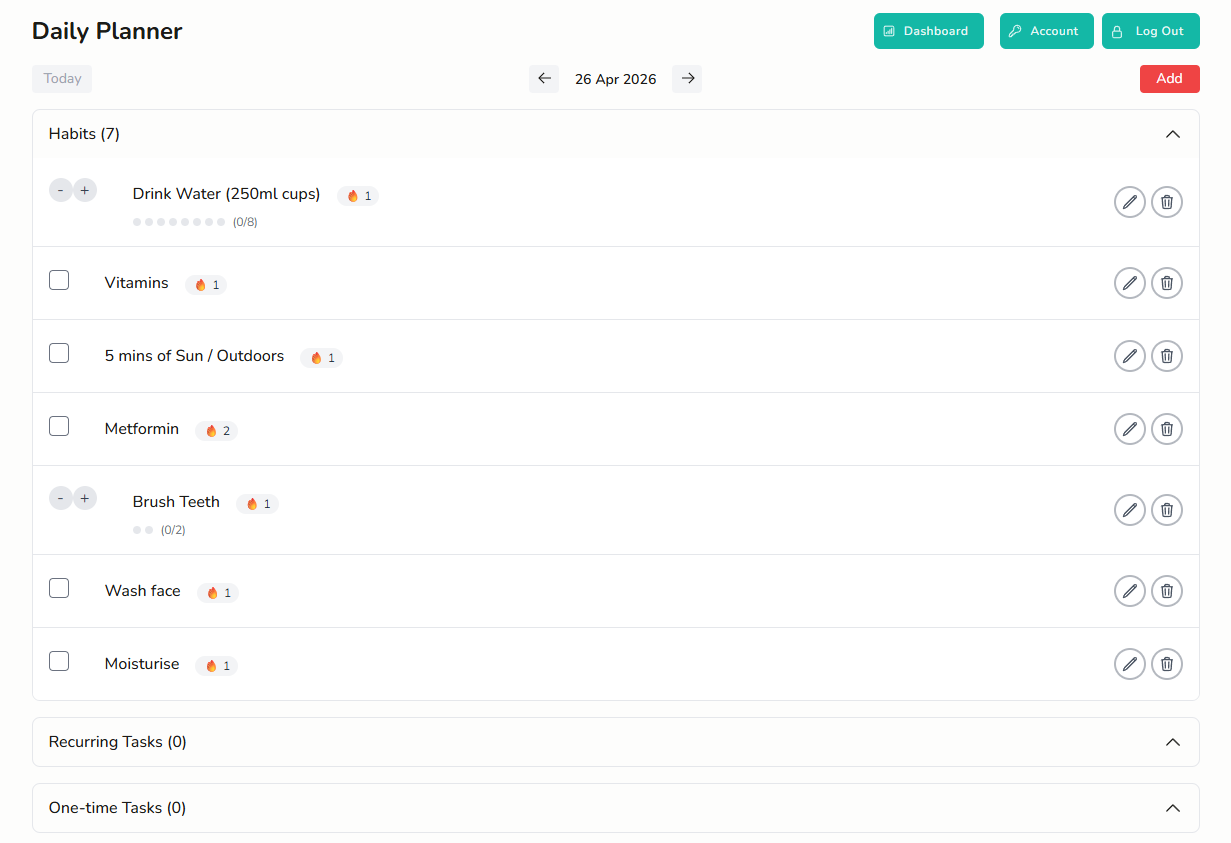Click the Recurring Tasks (0) header text
Screen dimensions: 1231x843
pyautogui.click(x=118, y=742)
